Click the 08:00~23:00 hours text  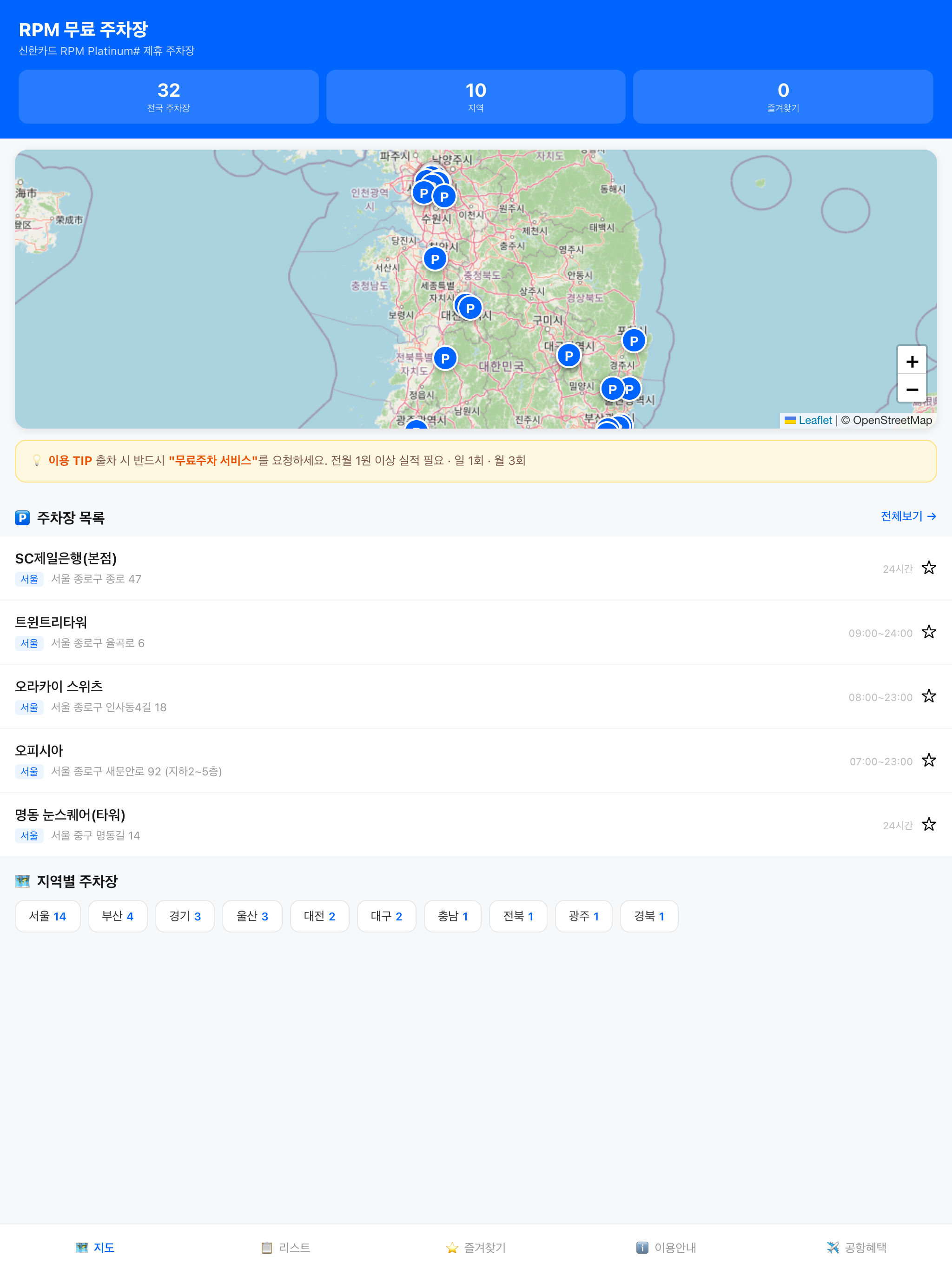880,698
